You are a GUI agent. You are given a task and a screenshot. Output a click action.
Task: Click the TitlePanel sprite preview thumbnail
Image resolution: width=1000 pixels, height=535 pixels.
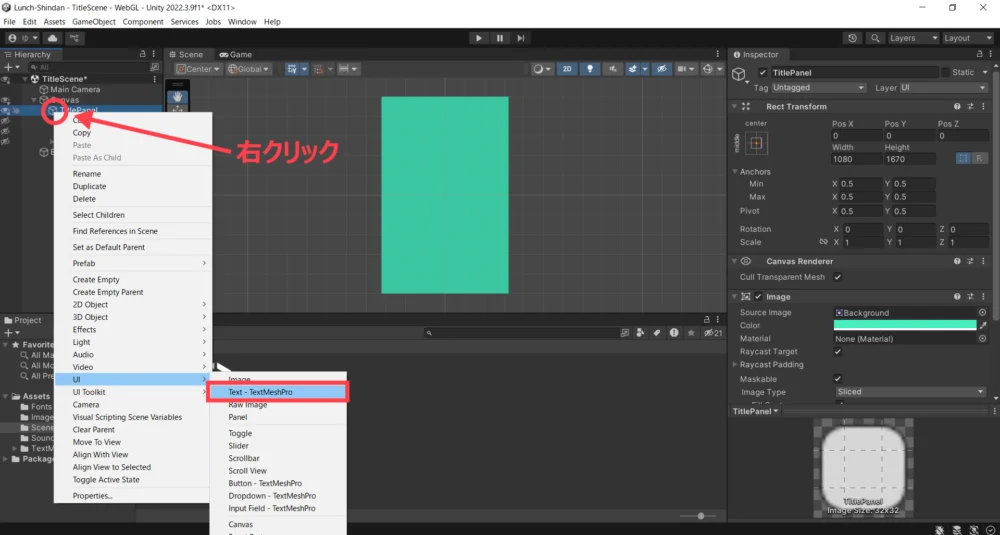863,467
